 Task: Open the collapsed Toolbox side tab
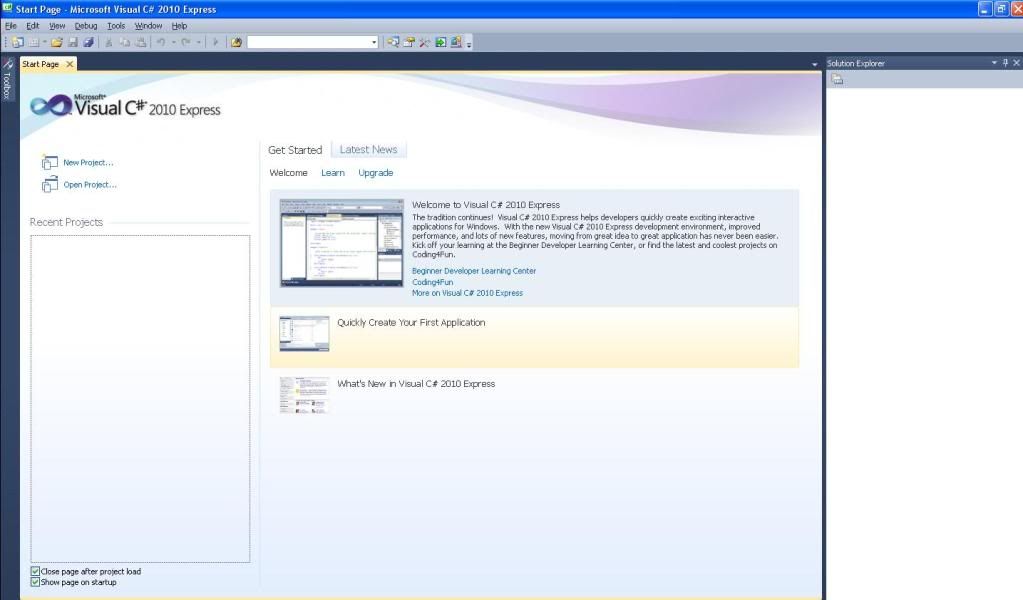[7, 79]
